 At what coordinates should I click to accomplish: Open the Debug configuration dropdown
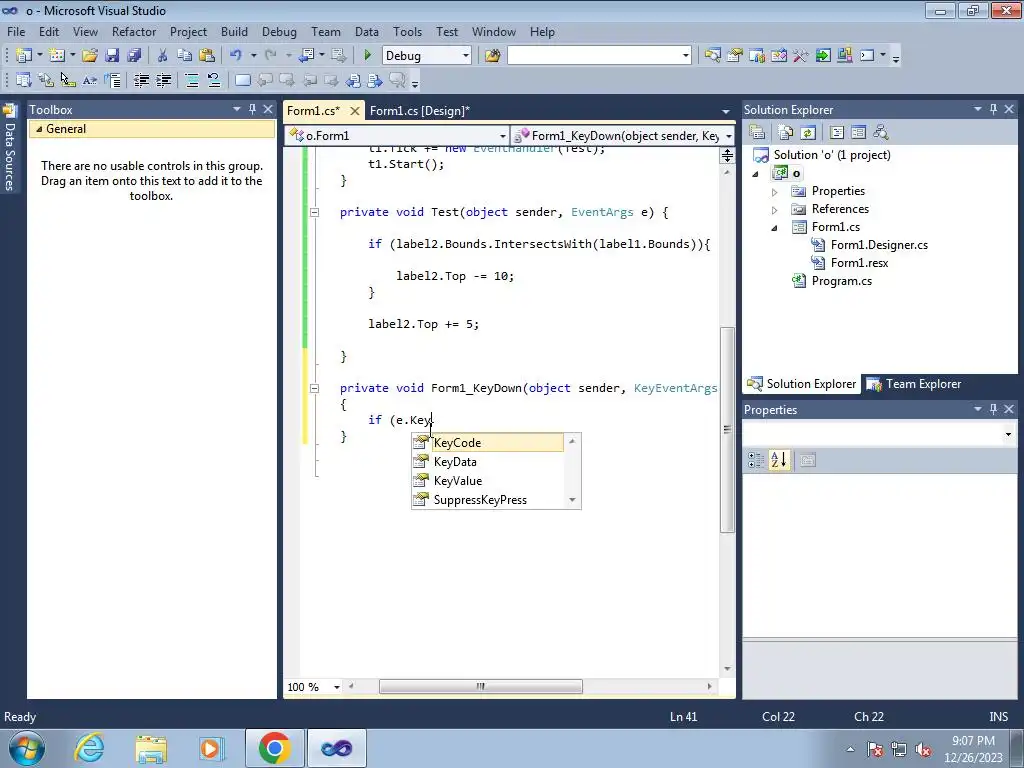pyautogui.click(x=466, y=56)
